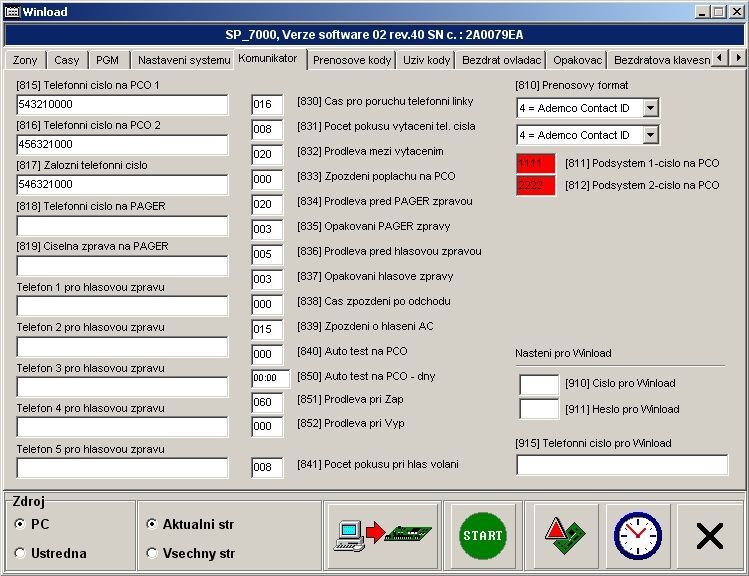Click the Winload title bar application icon
749x576 pixels.
point(12,11)
